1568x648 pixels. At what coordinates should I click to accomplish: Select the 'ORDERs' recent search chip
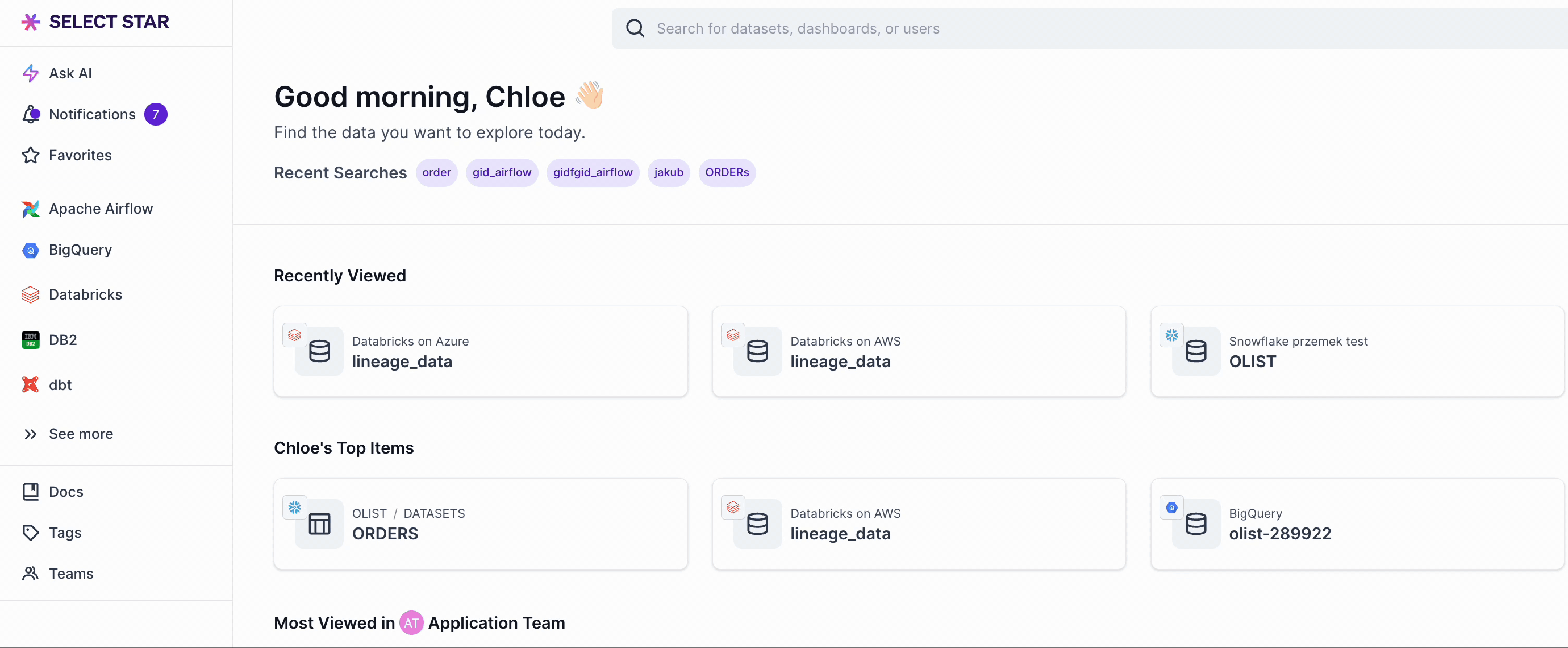click(727, 173)
